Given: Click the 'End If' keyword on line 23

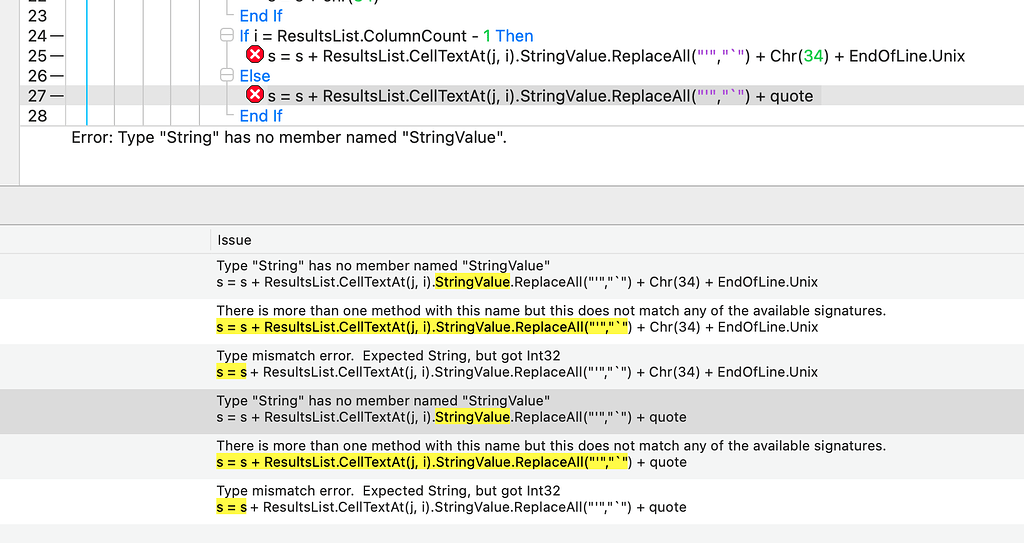Looking at the screenshot, I should point(261,16).
